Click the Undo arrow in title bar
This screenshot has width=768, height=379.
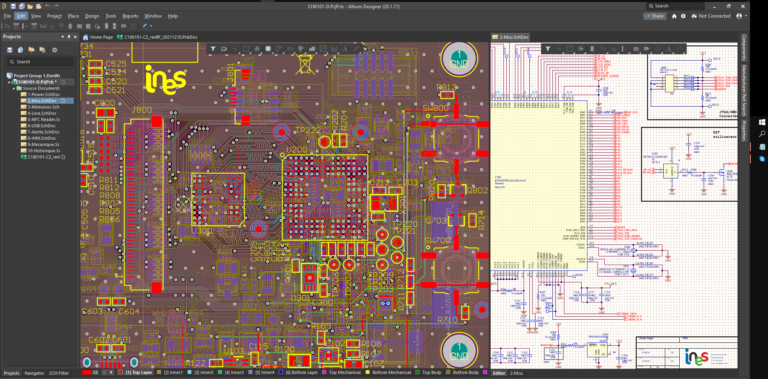pyautogui.click(x=48, y=6)
